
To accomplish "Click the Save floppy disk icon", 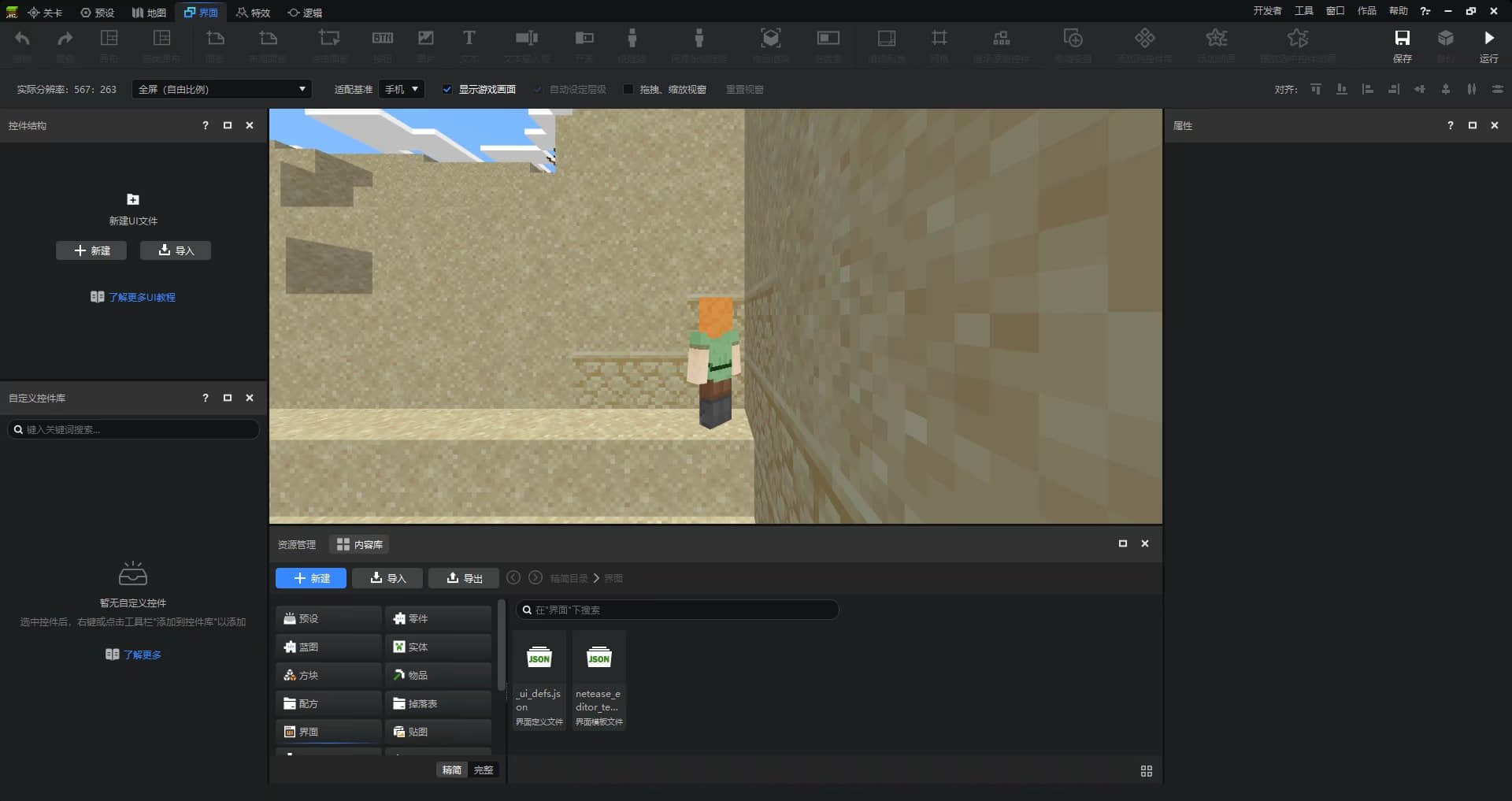I will [x=1402, y=38].
